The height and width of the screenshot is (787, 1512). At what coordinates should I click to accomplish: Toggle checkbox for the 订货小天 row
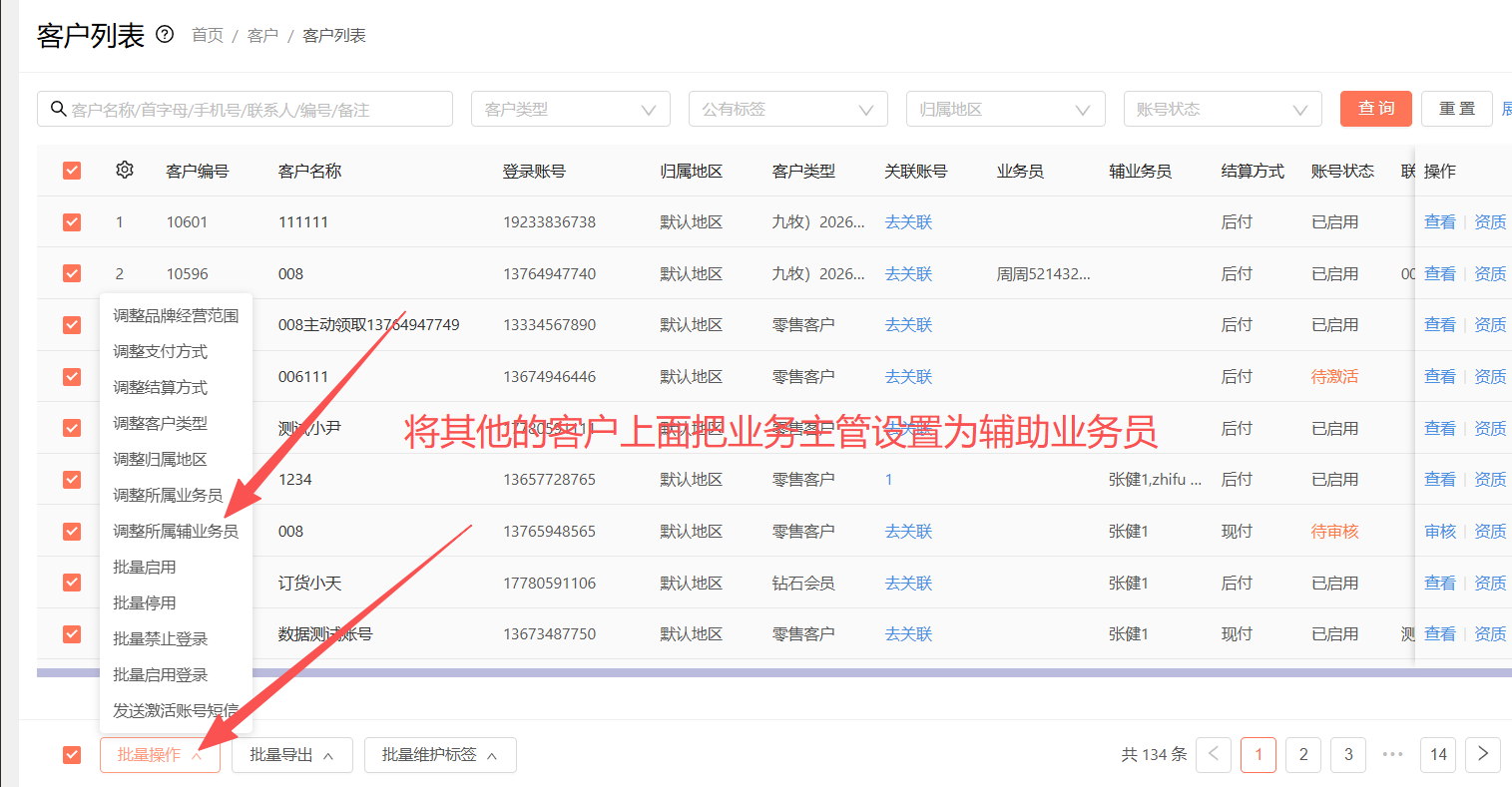[x=72, y=583]
